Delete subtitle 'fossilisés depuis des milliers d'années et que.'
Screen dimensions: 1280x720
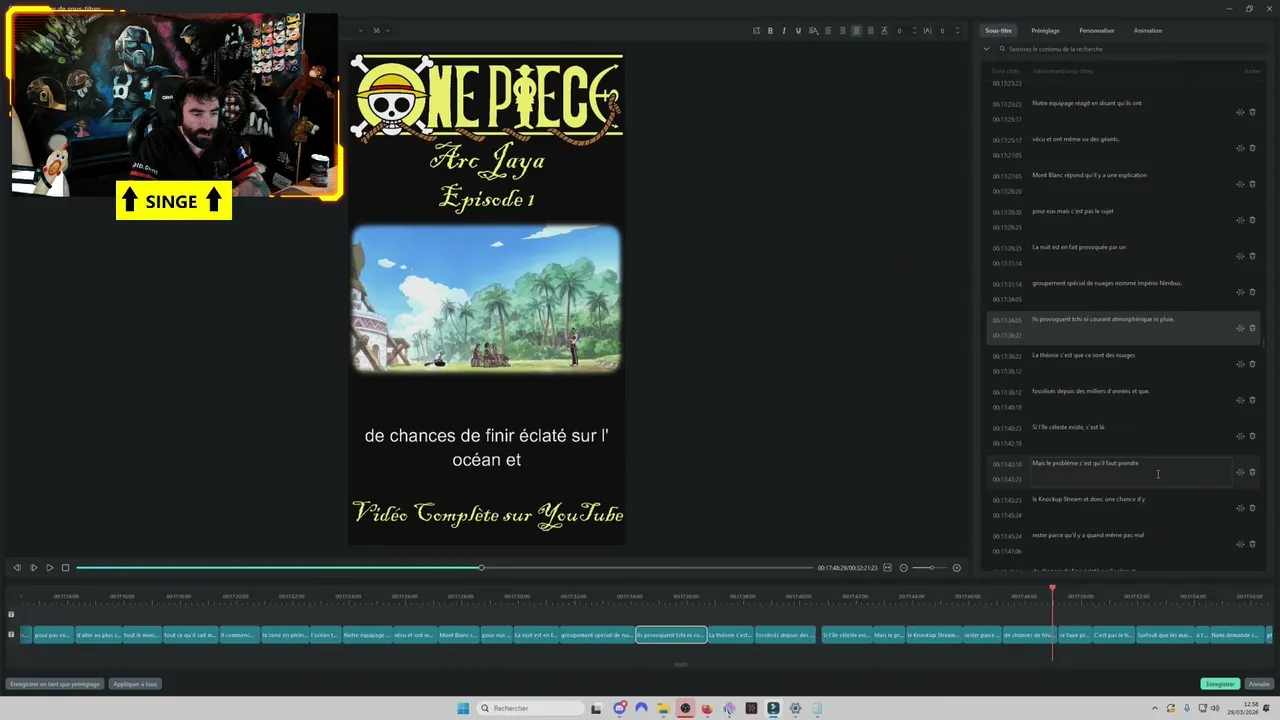pos(1252,400)
